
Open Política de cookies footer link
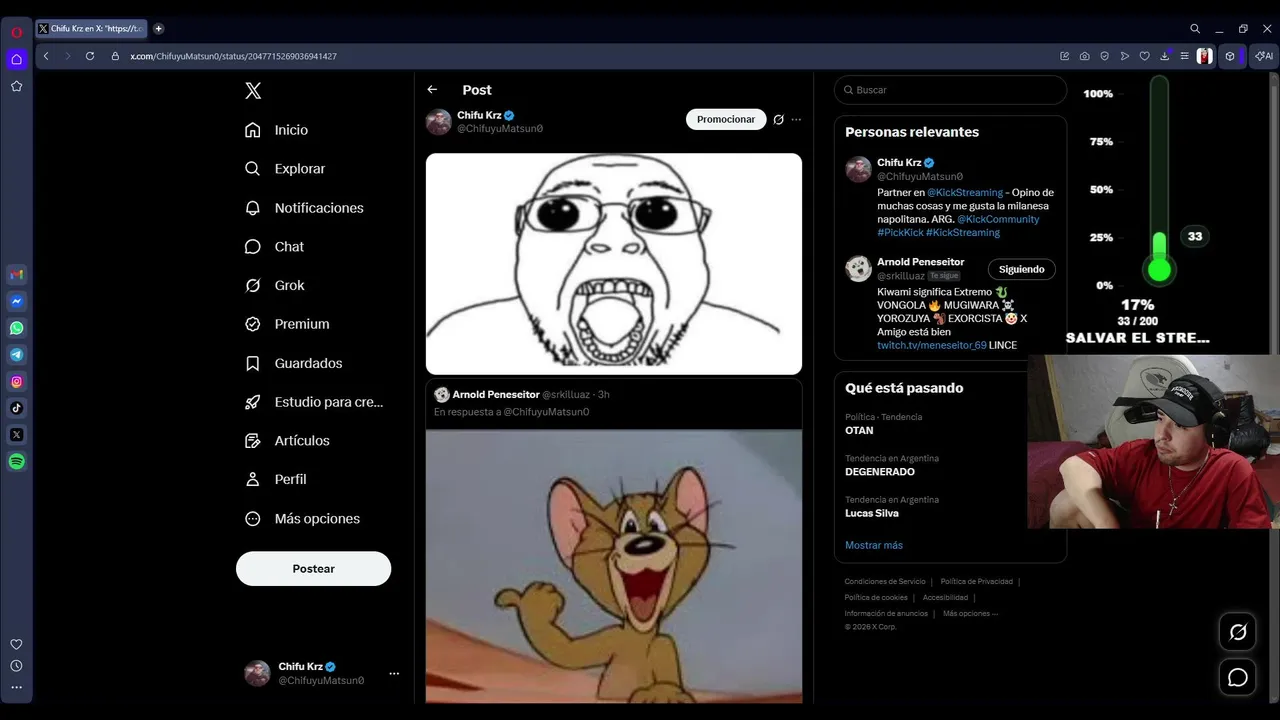[x=876, y=598]
